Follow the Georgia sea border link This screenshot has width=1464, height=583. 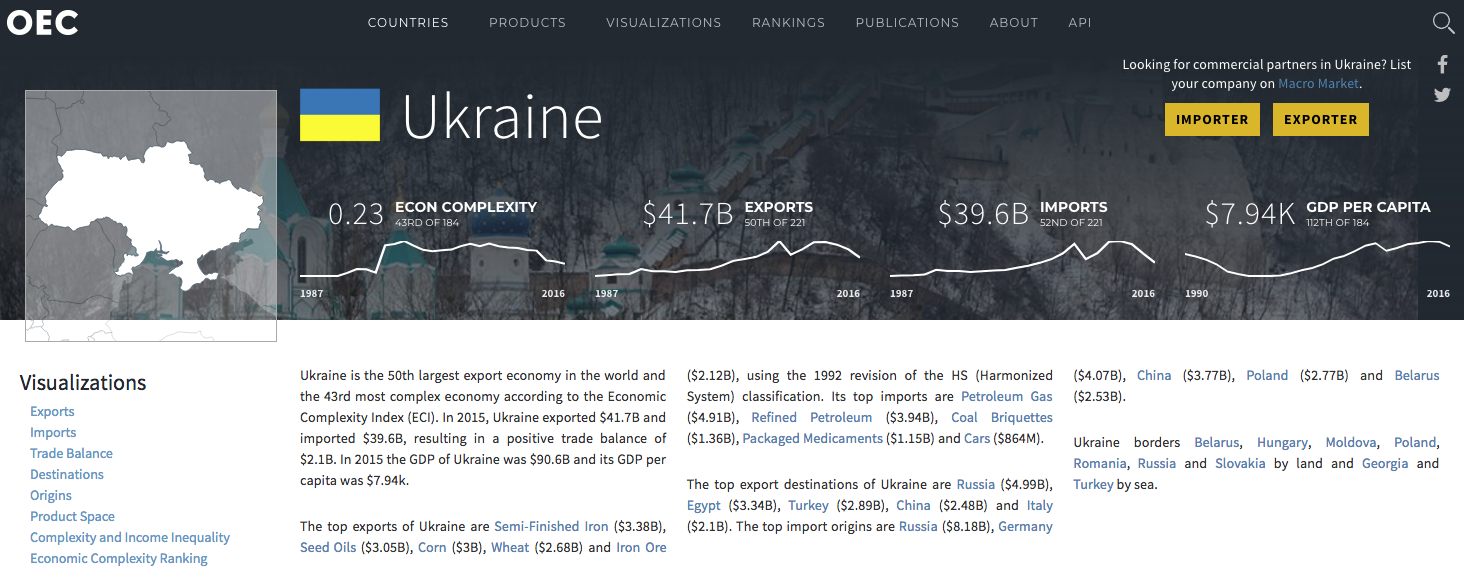1385,463
